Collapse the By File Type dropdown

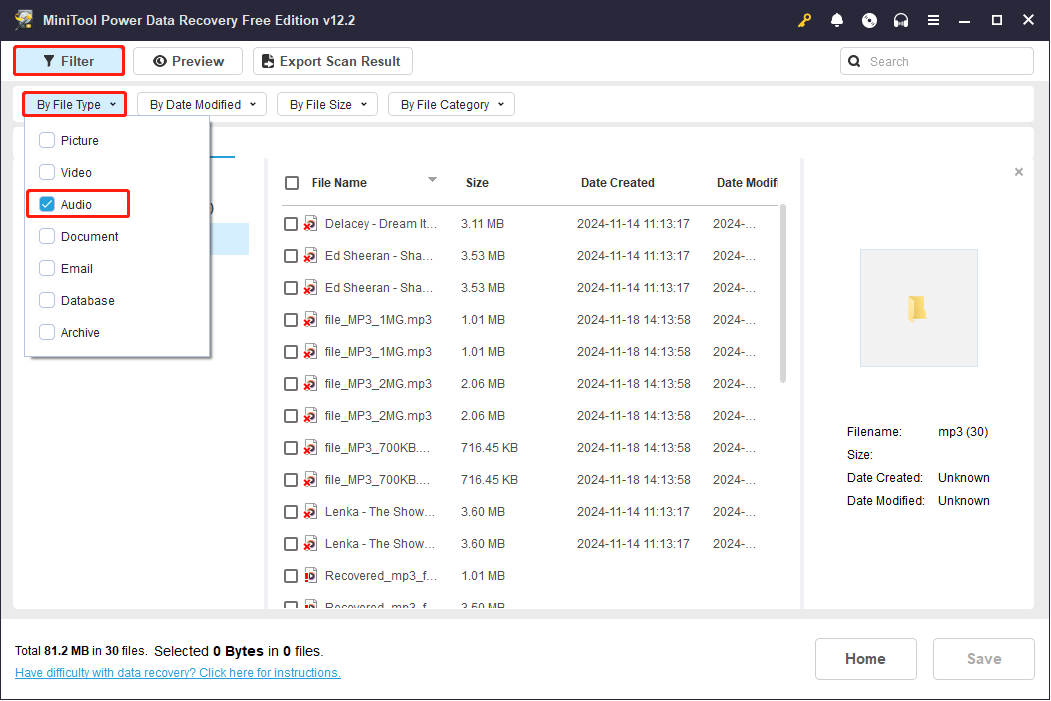click(75, 105)
